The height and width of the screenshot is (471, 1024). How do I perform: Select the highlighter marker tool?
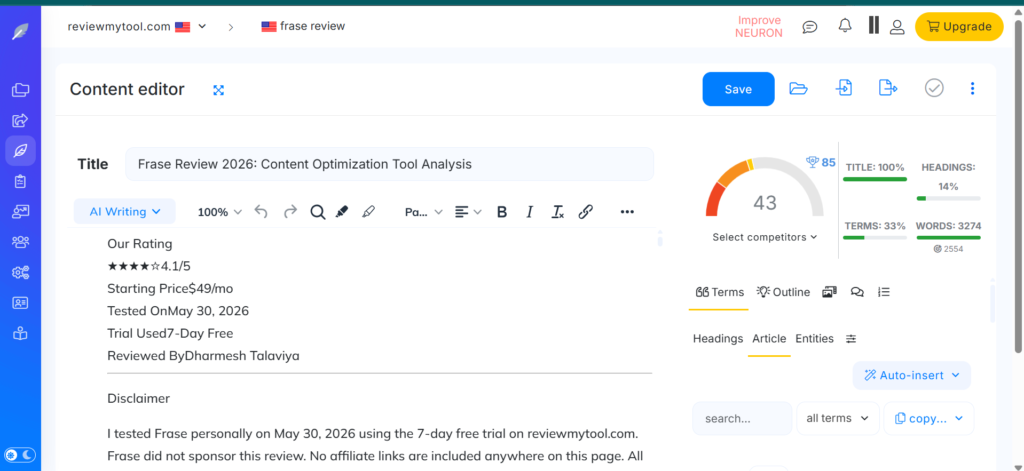click(x=342, y=212)
